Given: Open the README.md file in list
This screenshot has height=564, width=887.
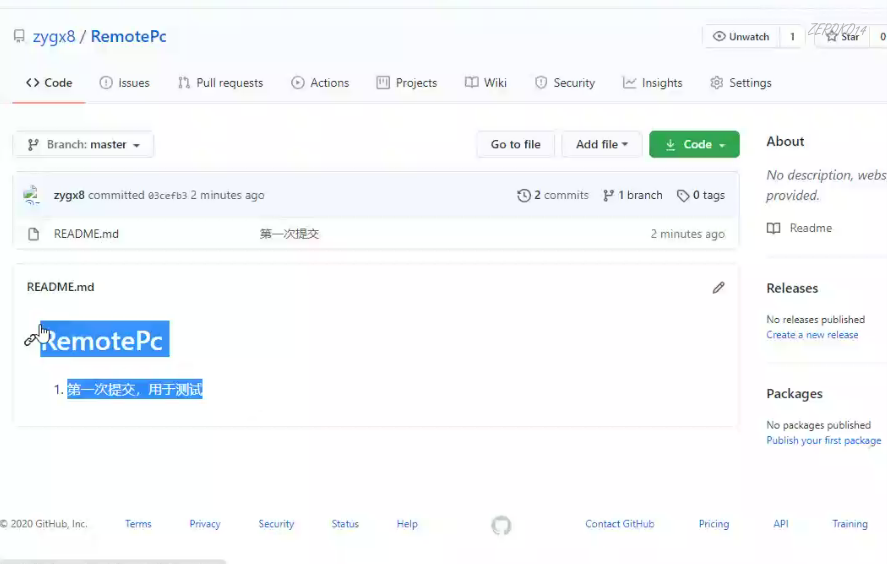Looking at the screenshot, I should click(x=86, y=234).
